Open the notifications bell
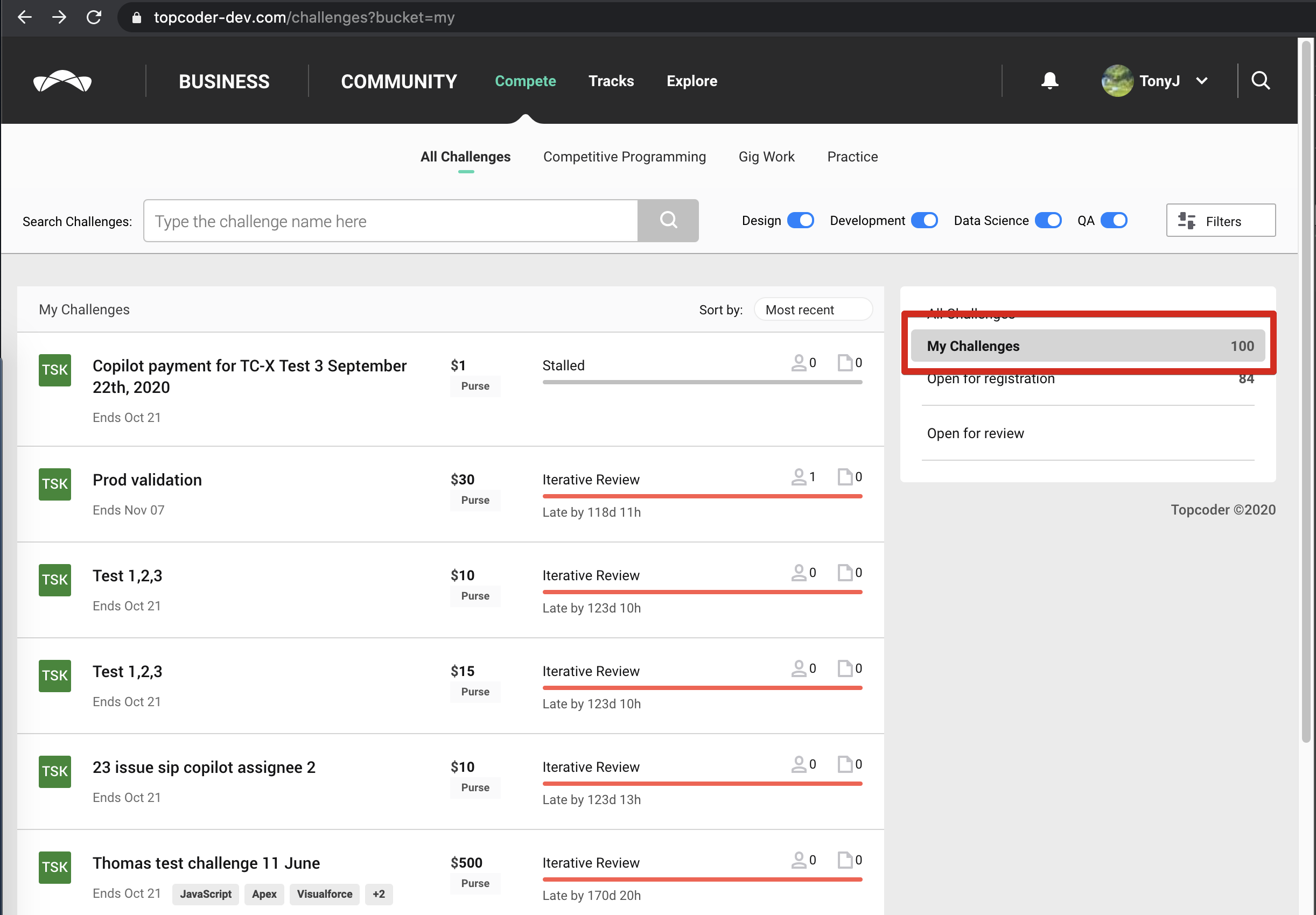 pyautogui.click(x=1049, y=81)
